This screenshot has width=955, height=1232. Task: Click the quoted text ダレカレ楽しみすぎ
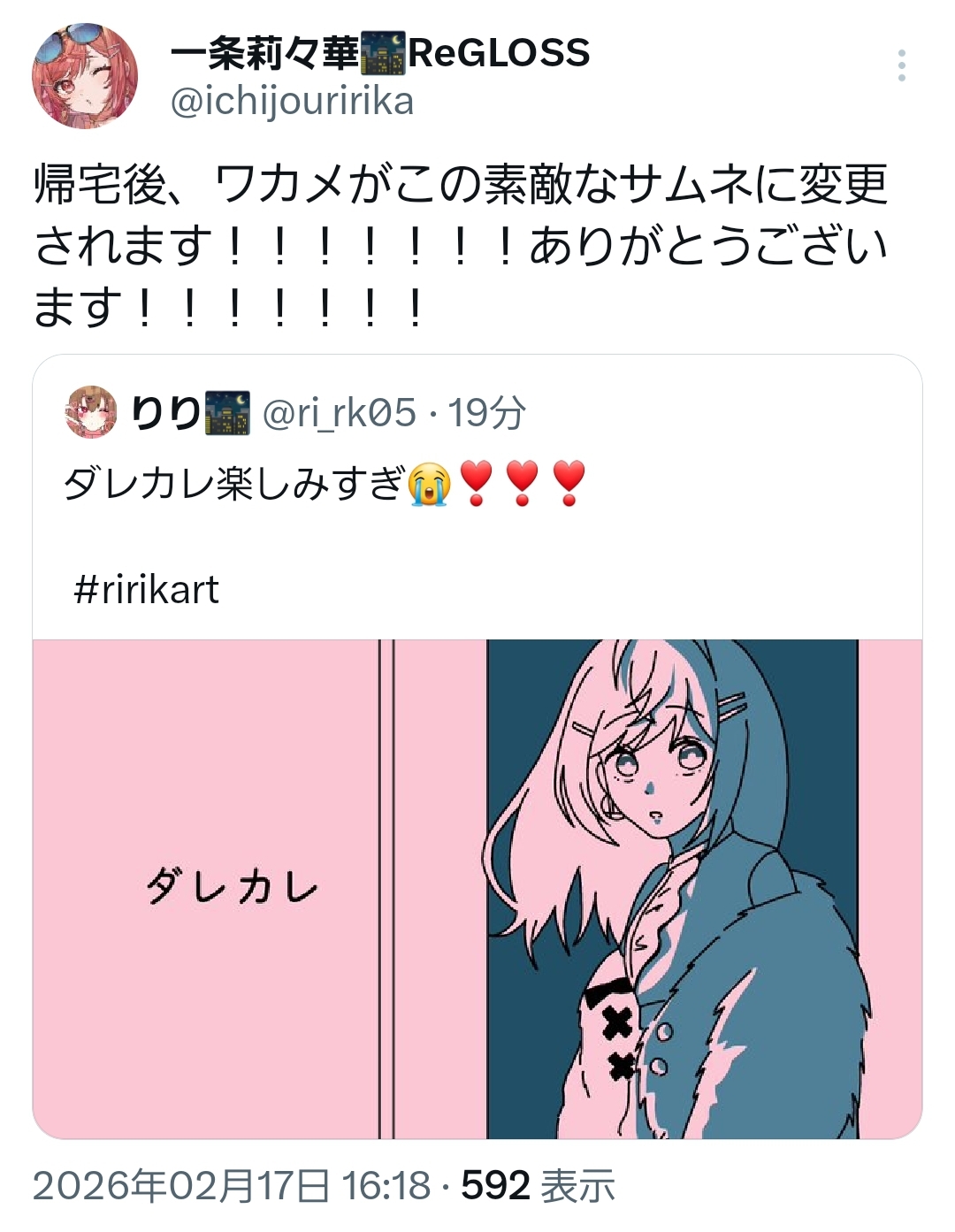click(234, 484)
